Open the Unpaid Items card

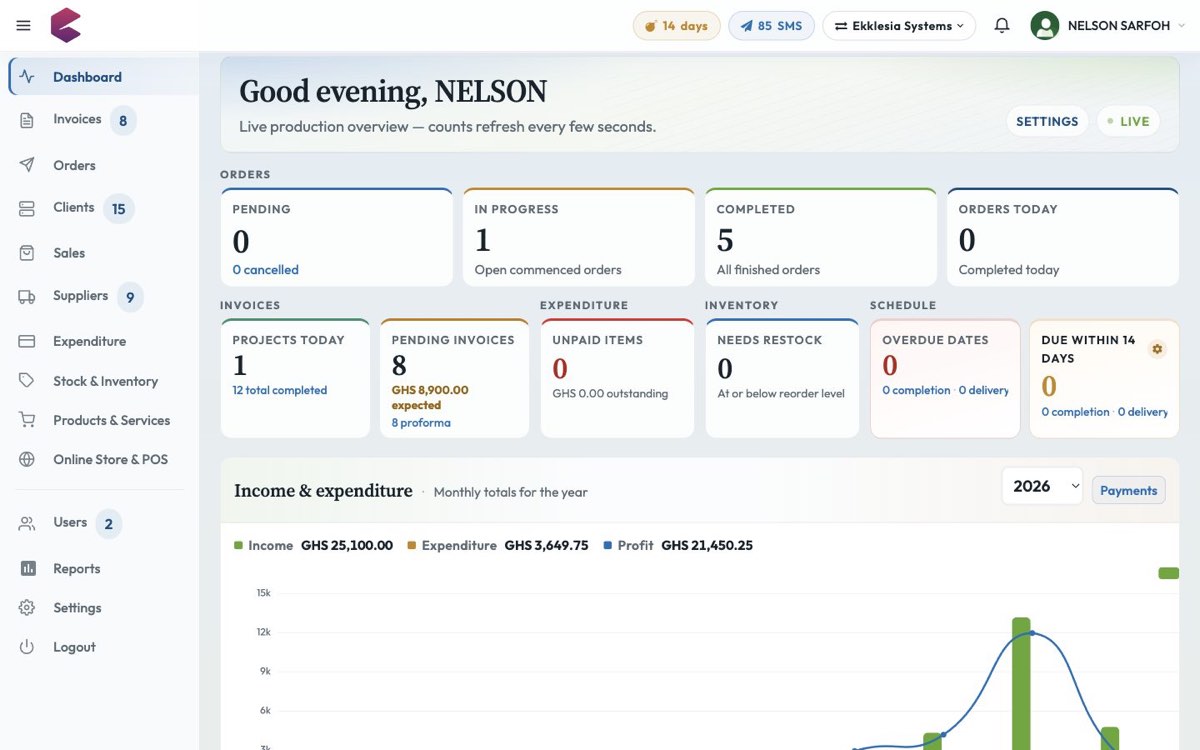pyautogui.click(x=617, y=378)
